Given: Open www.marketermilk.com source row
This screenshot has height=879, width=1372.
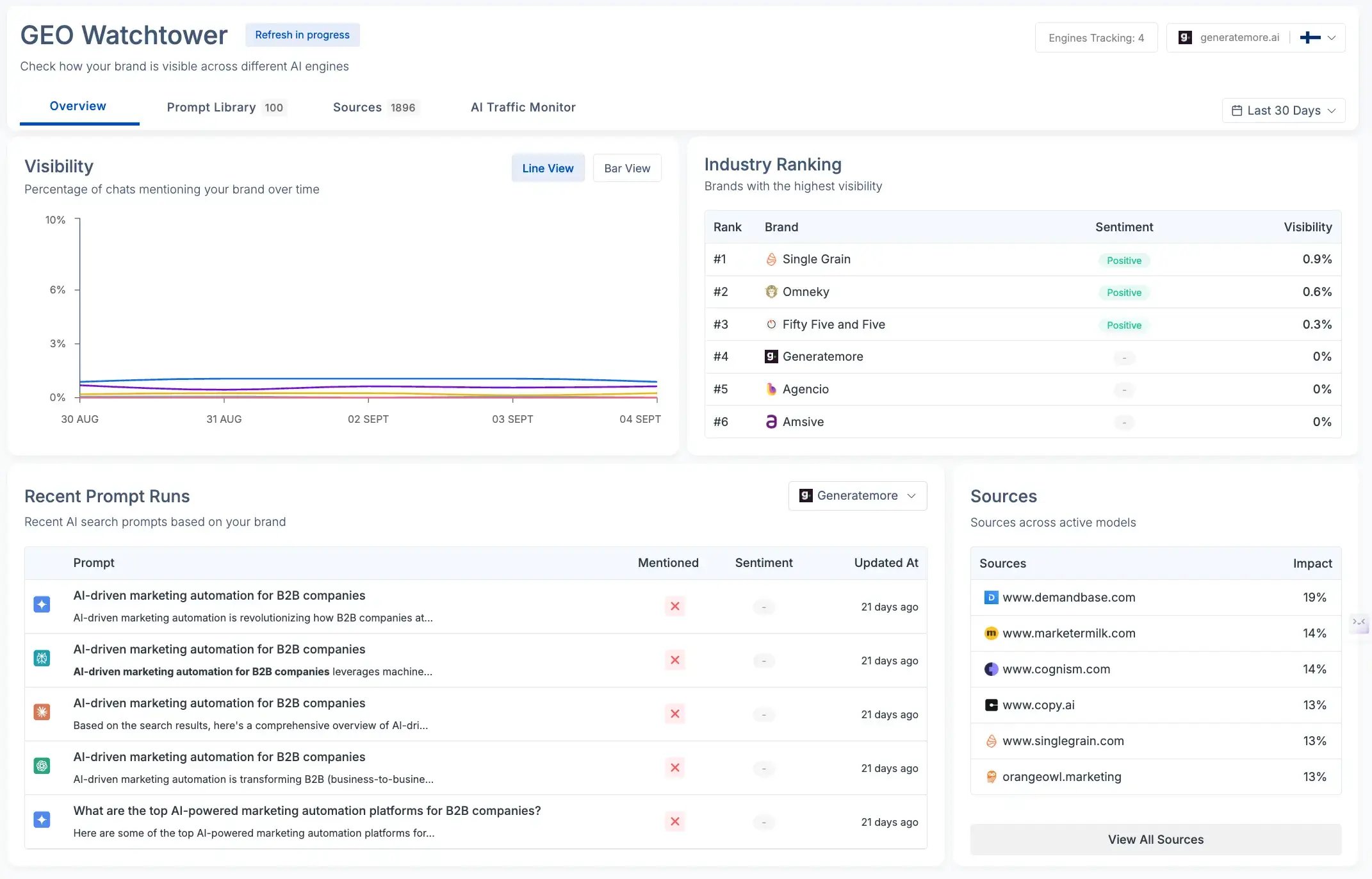Looking at the screenshot, I should click(x=1068, y=634).
